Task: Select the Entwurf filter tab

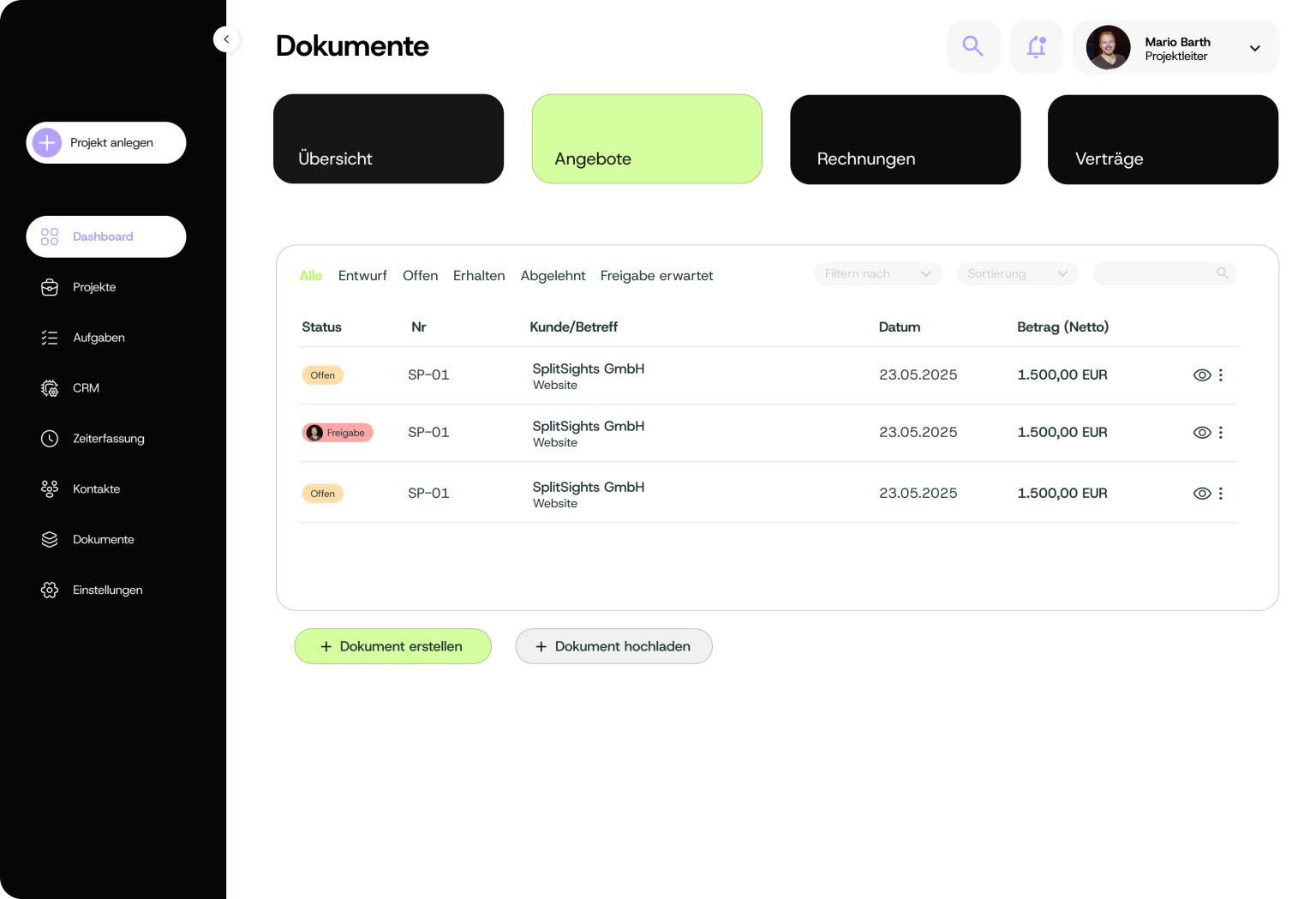Action: point(362,276)
